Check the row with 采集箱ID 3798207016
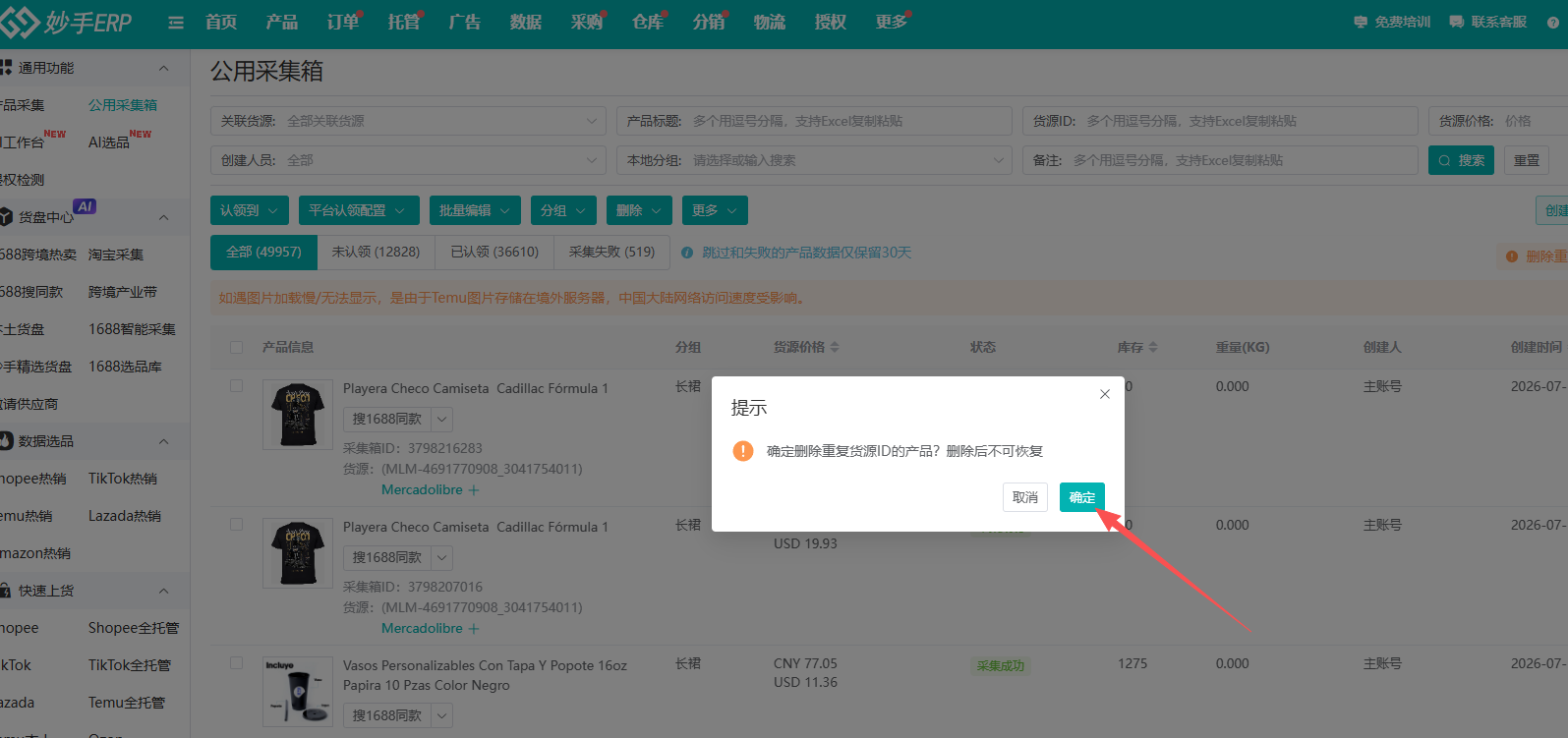 (236, 525)
